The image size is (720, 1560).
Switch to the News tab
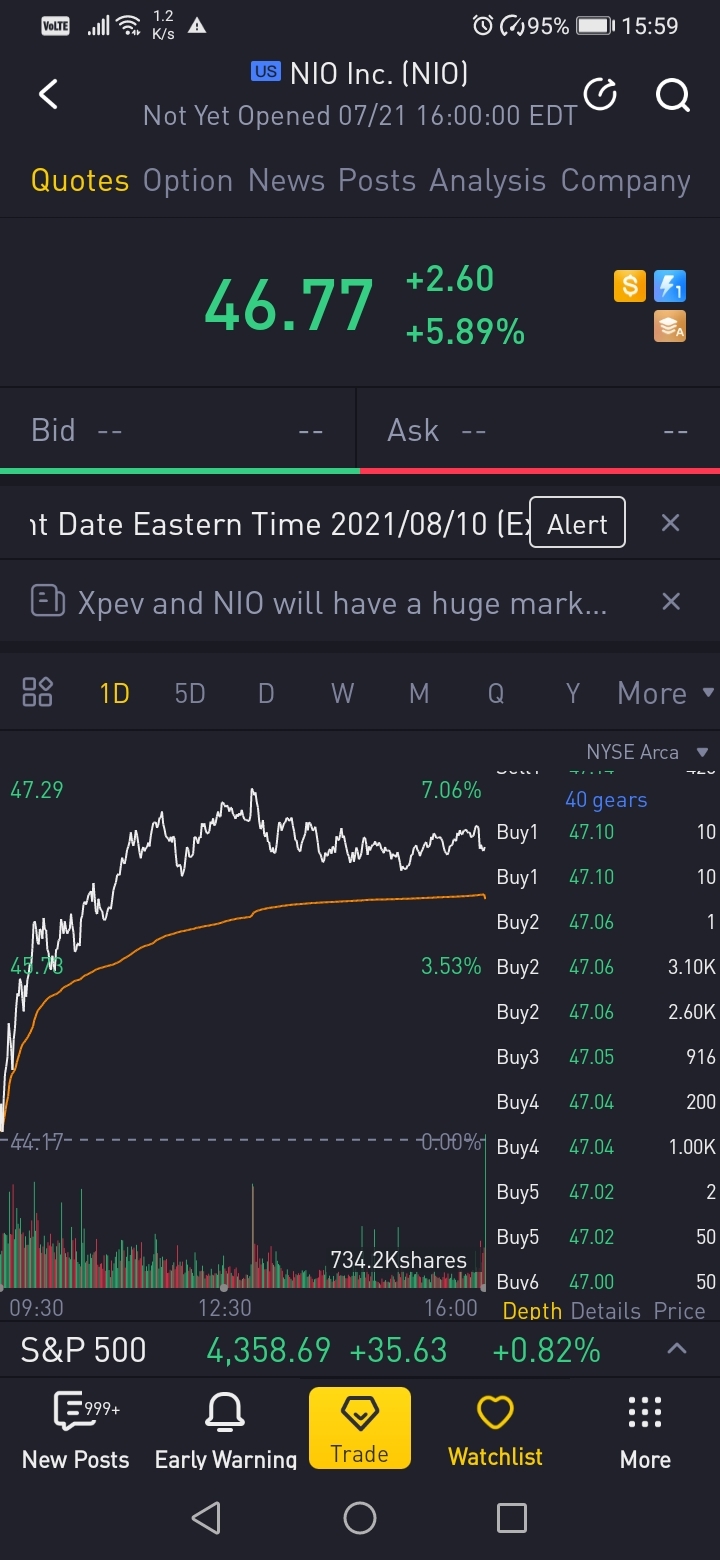pos(286,181)
